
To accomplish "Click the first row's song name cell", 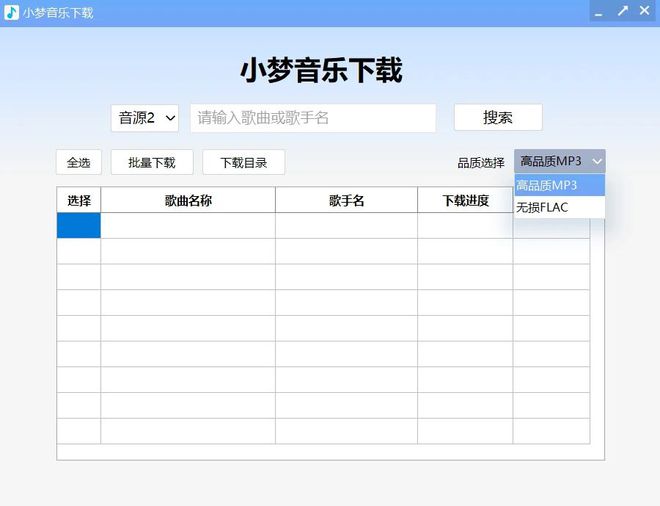I will click(188, 226).
